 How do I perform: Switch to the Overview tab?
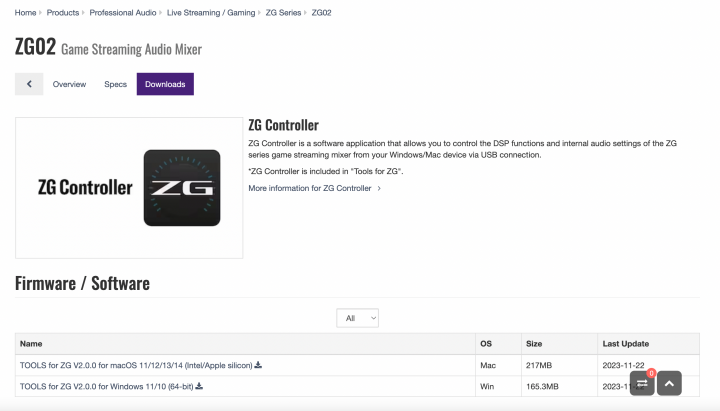pyautogui.click(x=69, y=84)
